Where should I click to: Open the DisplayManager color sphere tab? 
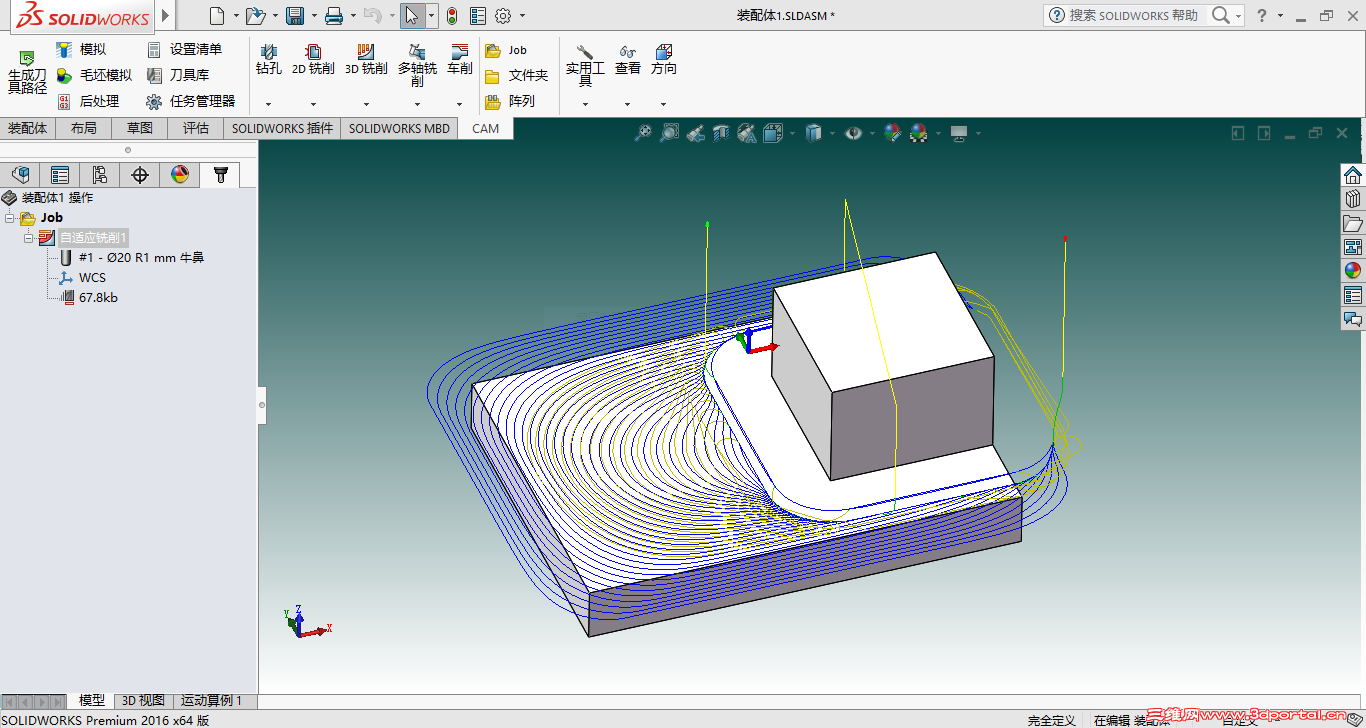pos(180,175)
